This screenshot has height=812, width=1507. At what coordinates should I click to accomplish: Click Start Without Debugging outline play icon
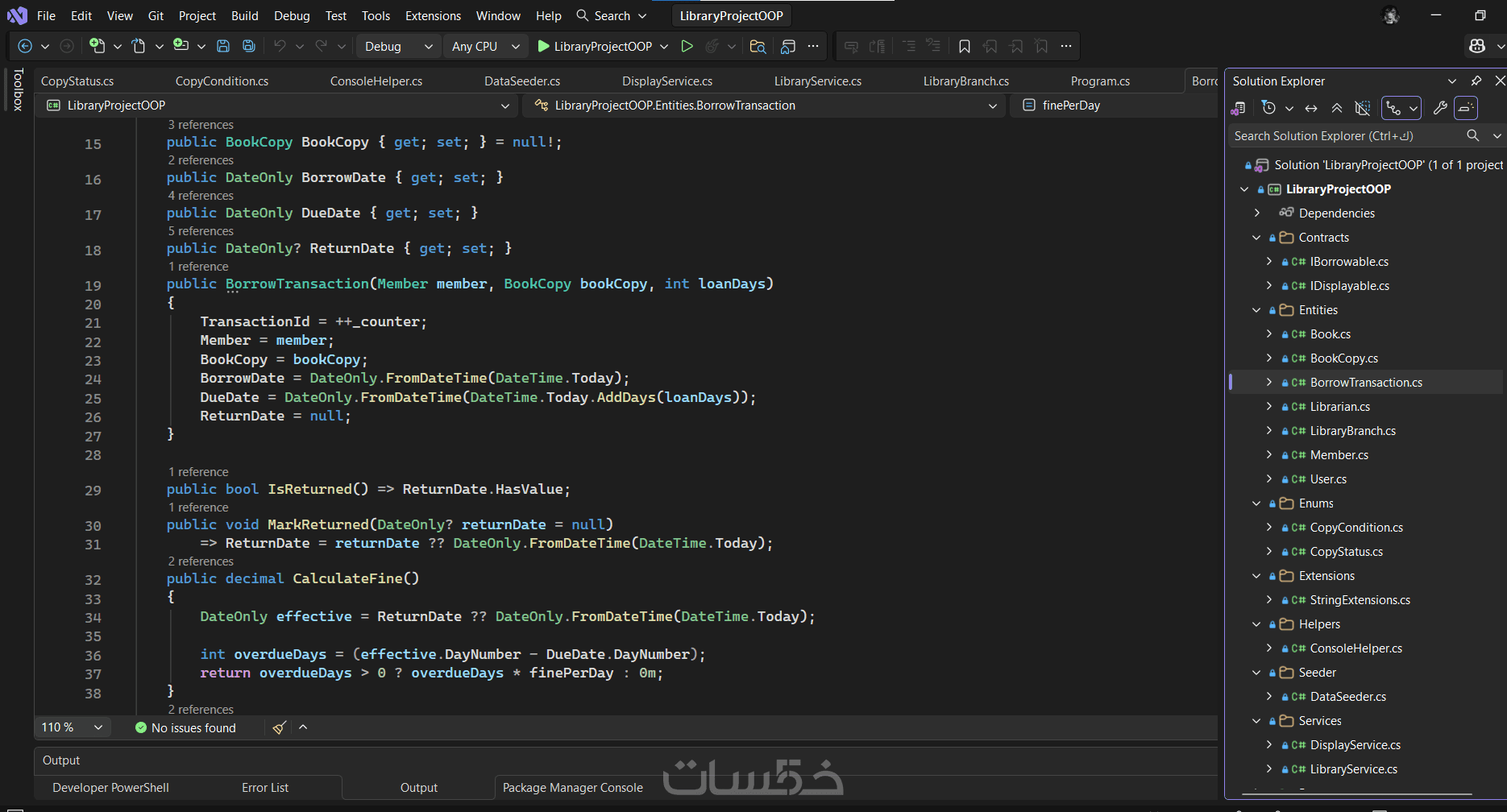pos(687,47)
